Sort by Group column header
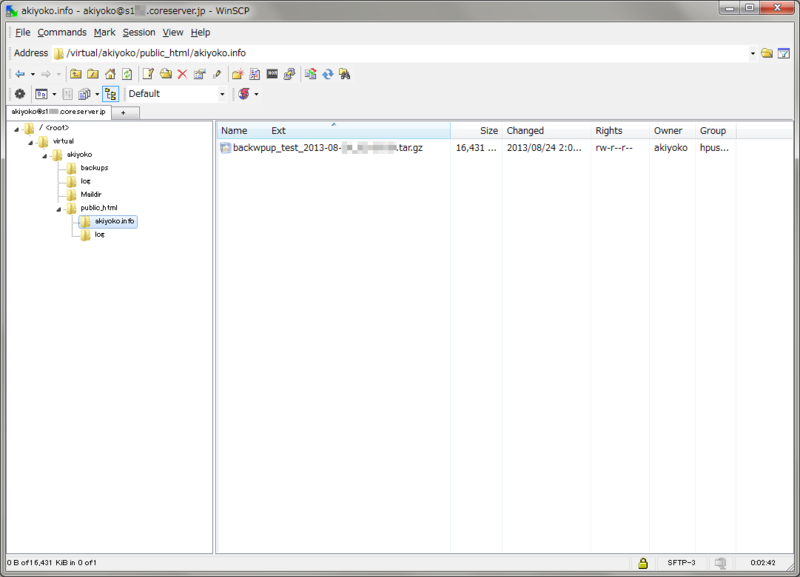 point(715,131)
